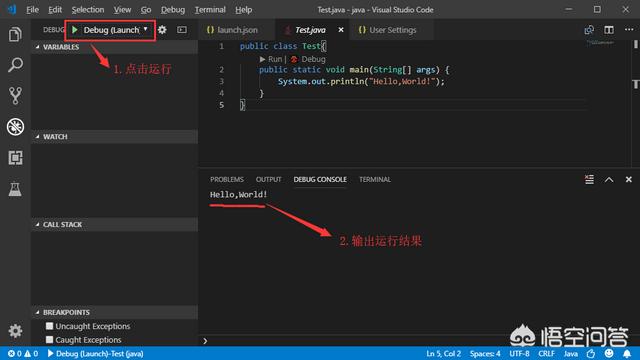The image size is (640, 360).
Task: Open editor More Actions ellipsis
Action: [629, 29]
